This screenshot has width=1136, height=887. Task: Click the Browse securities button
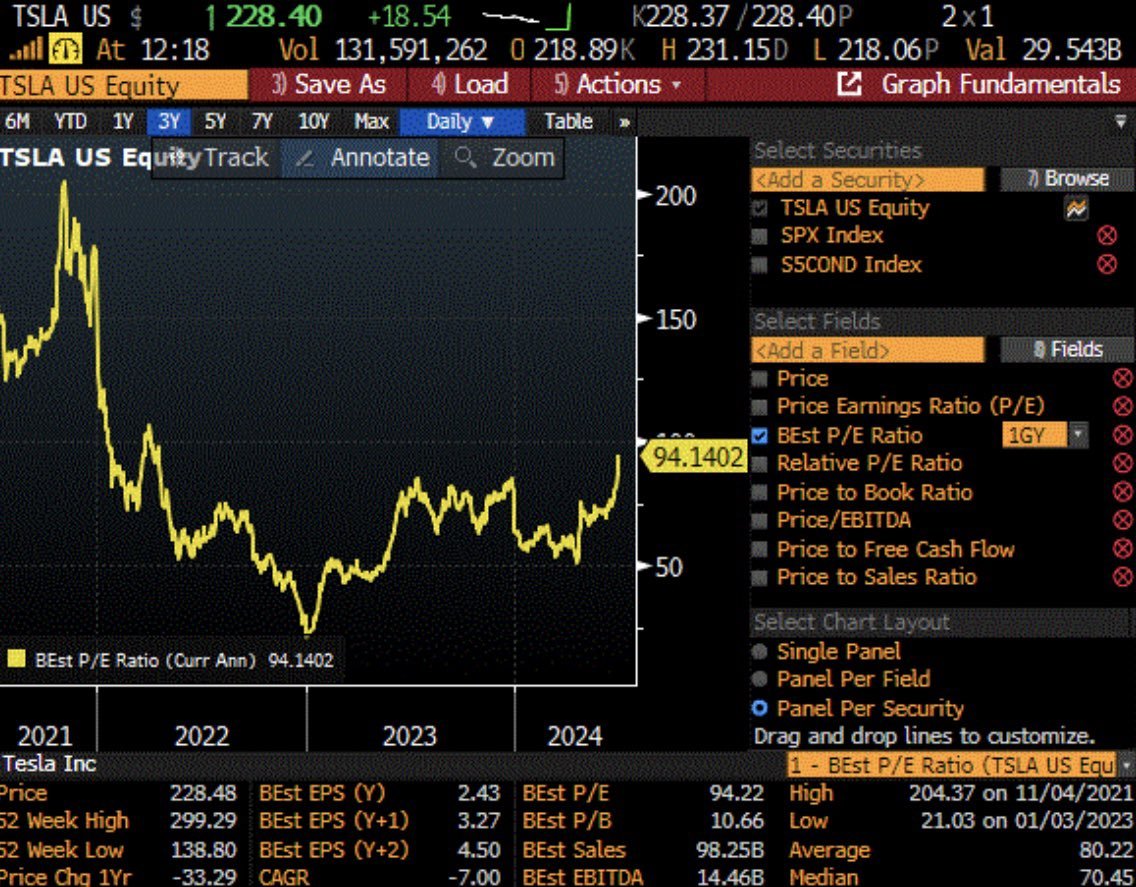(1067, 179)
